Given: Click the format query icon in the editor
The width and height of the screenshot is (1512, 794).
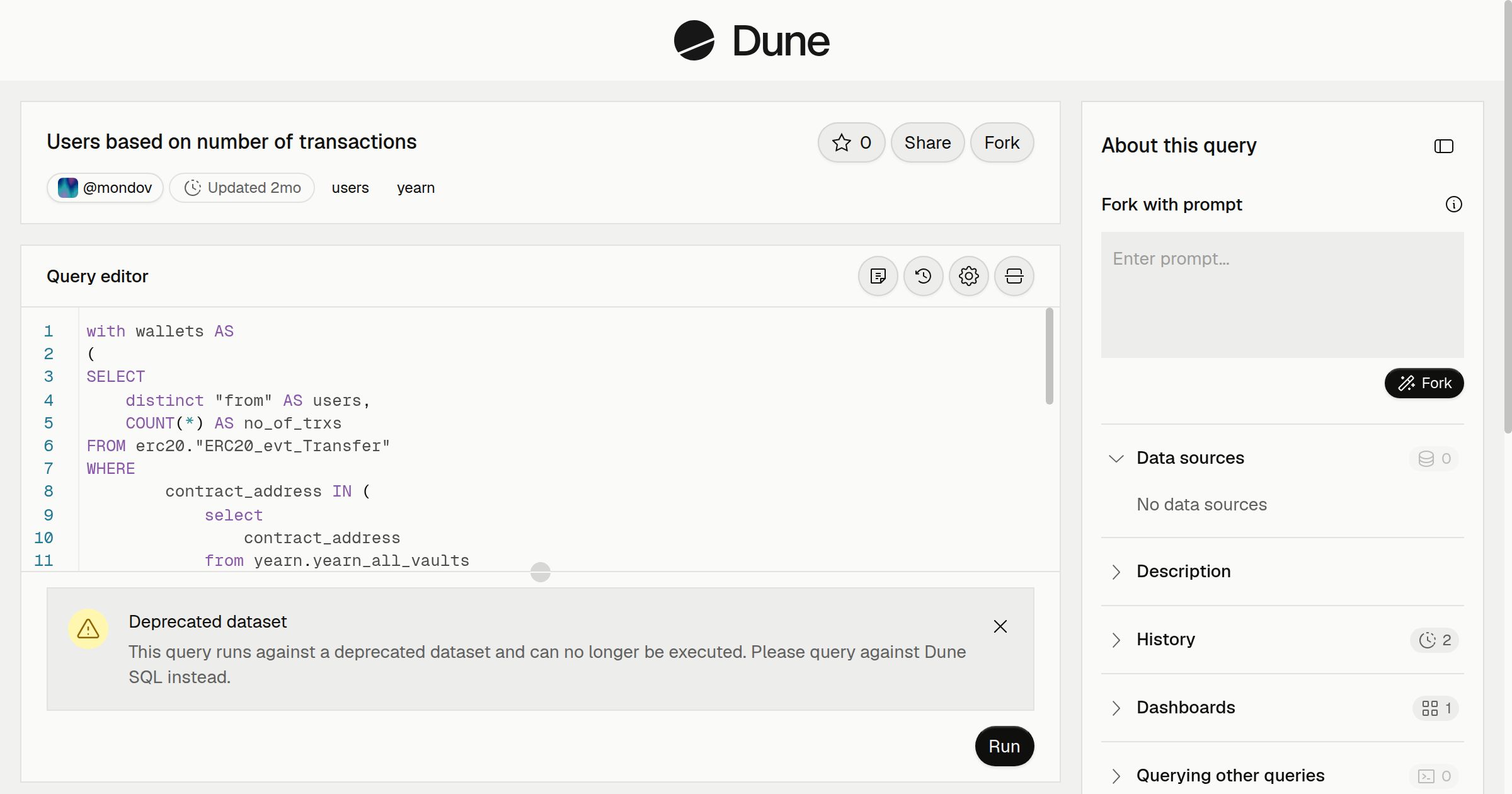Looking at the screenshot, I should pyautogui.click(x=878, y=276).
